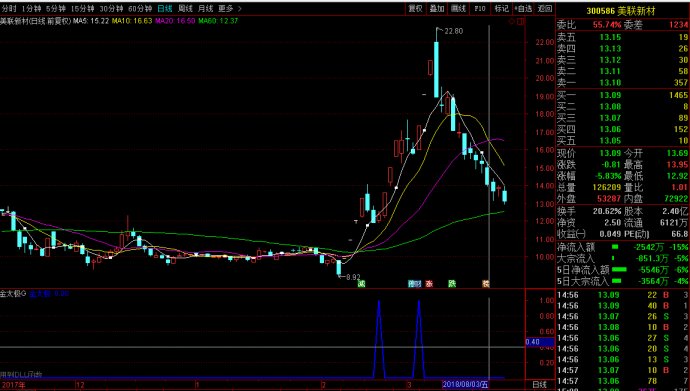Viewport: 690px width, 391px height.
Task: Add the stock to 自选 watchlist
Action: [523, 8]
